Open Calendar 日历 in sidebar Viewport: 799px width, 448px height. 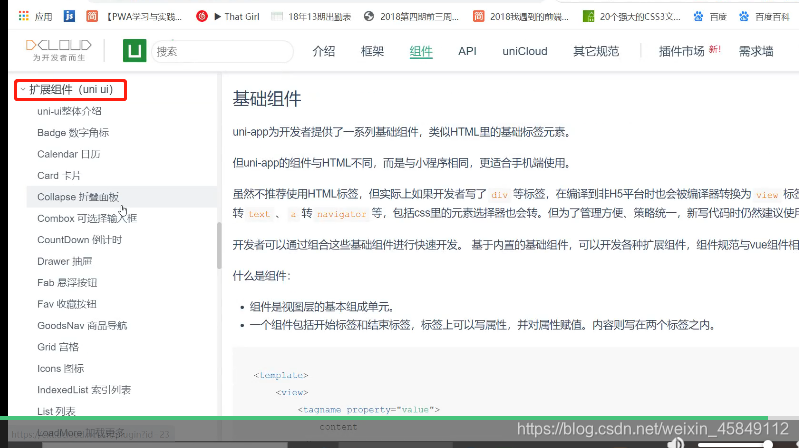[x=69, y=154]
